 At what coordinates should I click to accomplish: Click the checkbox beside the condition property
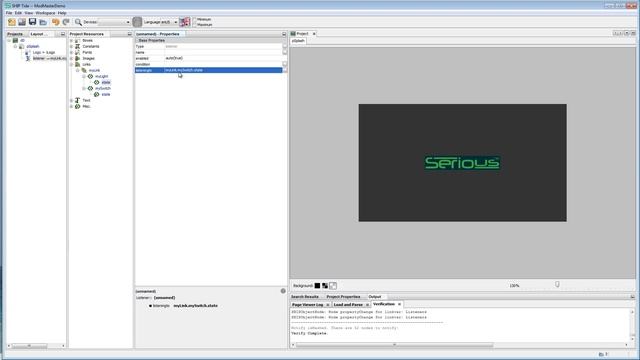284,64
